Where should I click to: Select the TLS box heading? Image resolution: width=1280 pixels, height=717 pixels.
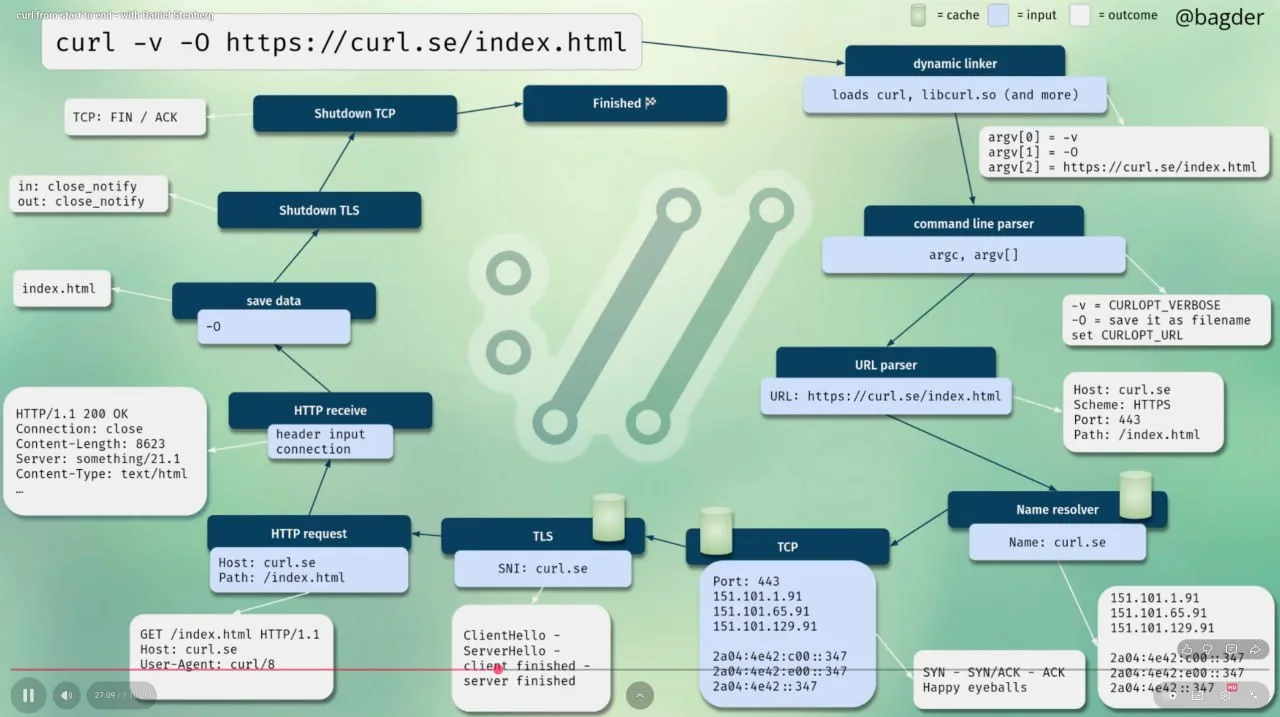tap(543, 536)
